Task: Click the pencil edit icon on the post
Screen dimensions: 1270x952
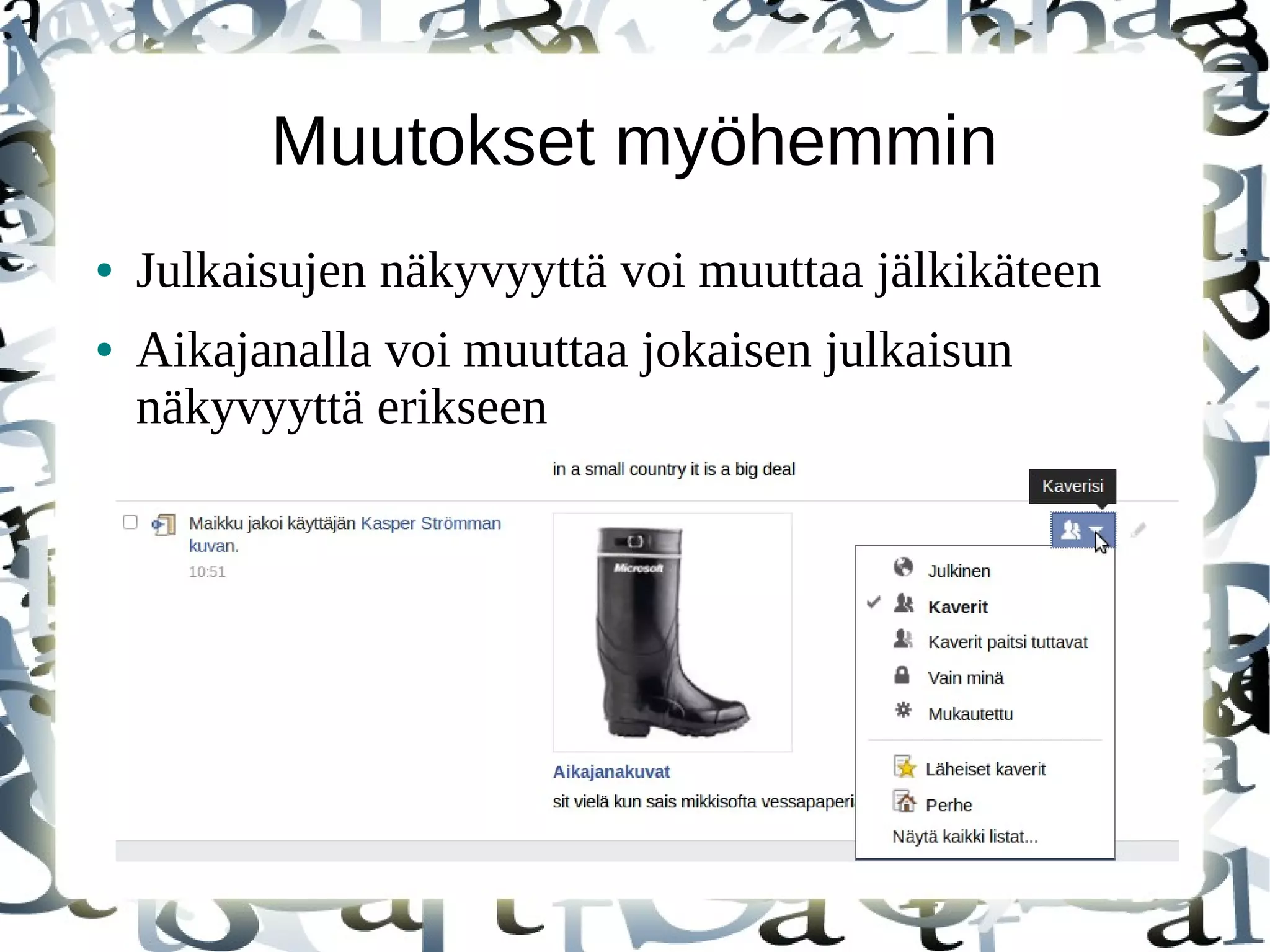Action: [1138, 530]
